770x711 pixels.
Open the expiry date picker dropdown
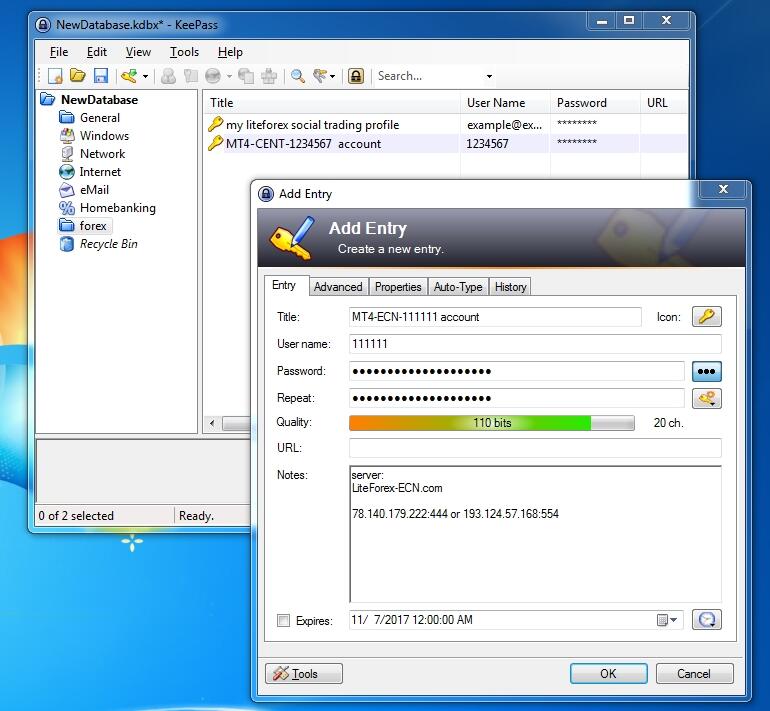click(x=668, y=620)
